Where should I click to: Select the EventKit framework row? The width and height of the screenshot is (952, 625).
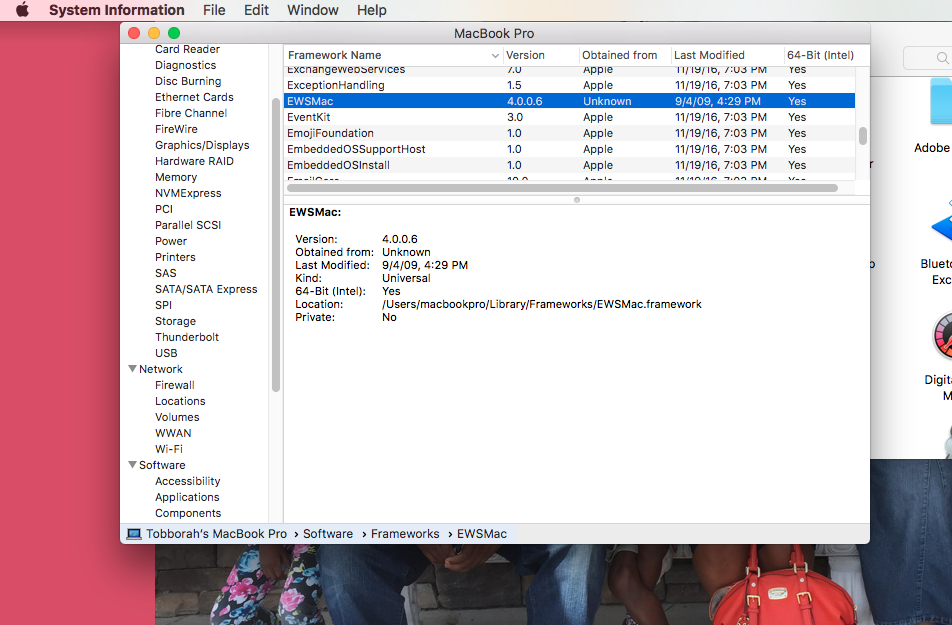coord(570,117)
